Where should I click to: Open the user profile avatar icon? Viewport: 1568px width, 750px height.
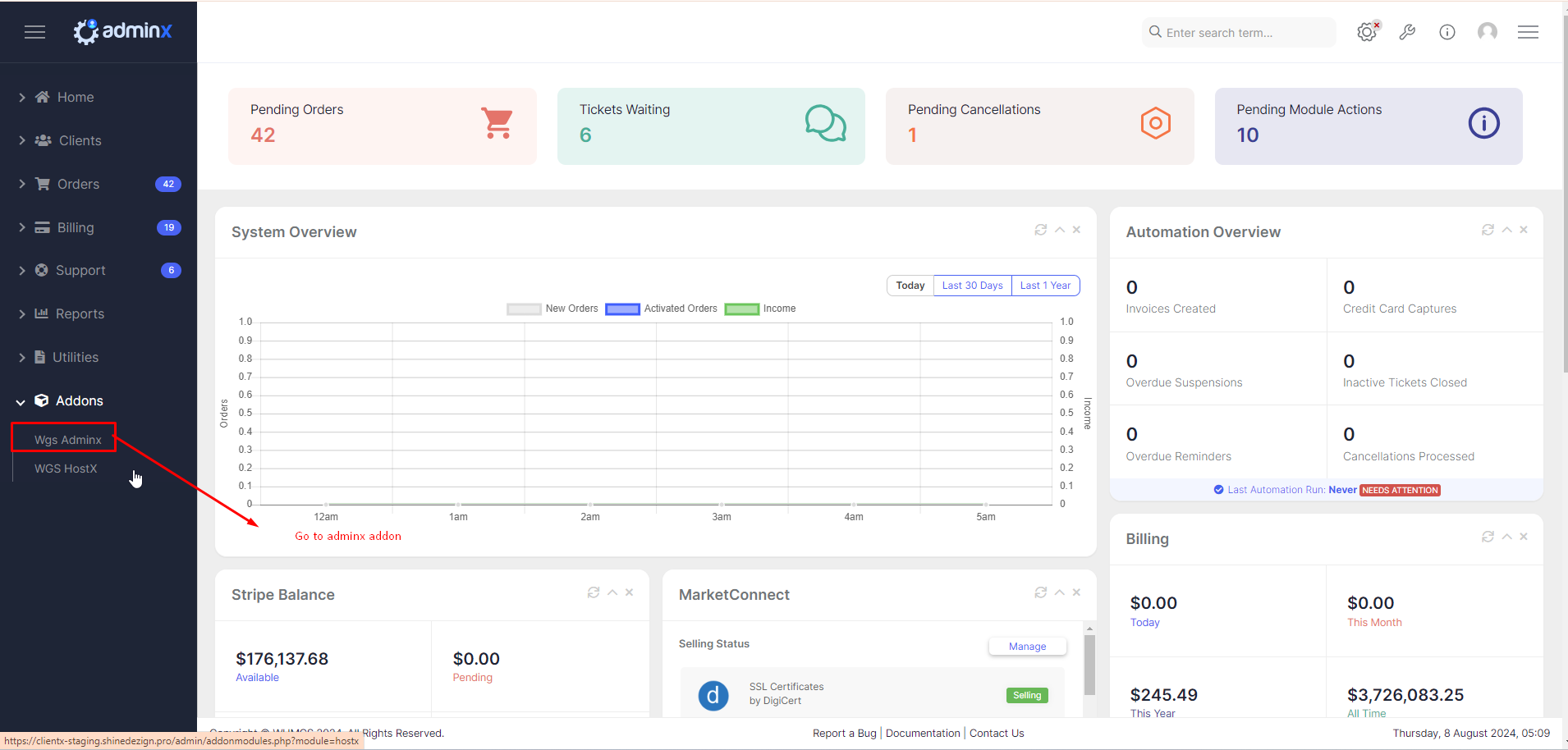1487,32
